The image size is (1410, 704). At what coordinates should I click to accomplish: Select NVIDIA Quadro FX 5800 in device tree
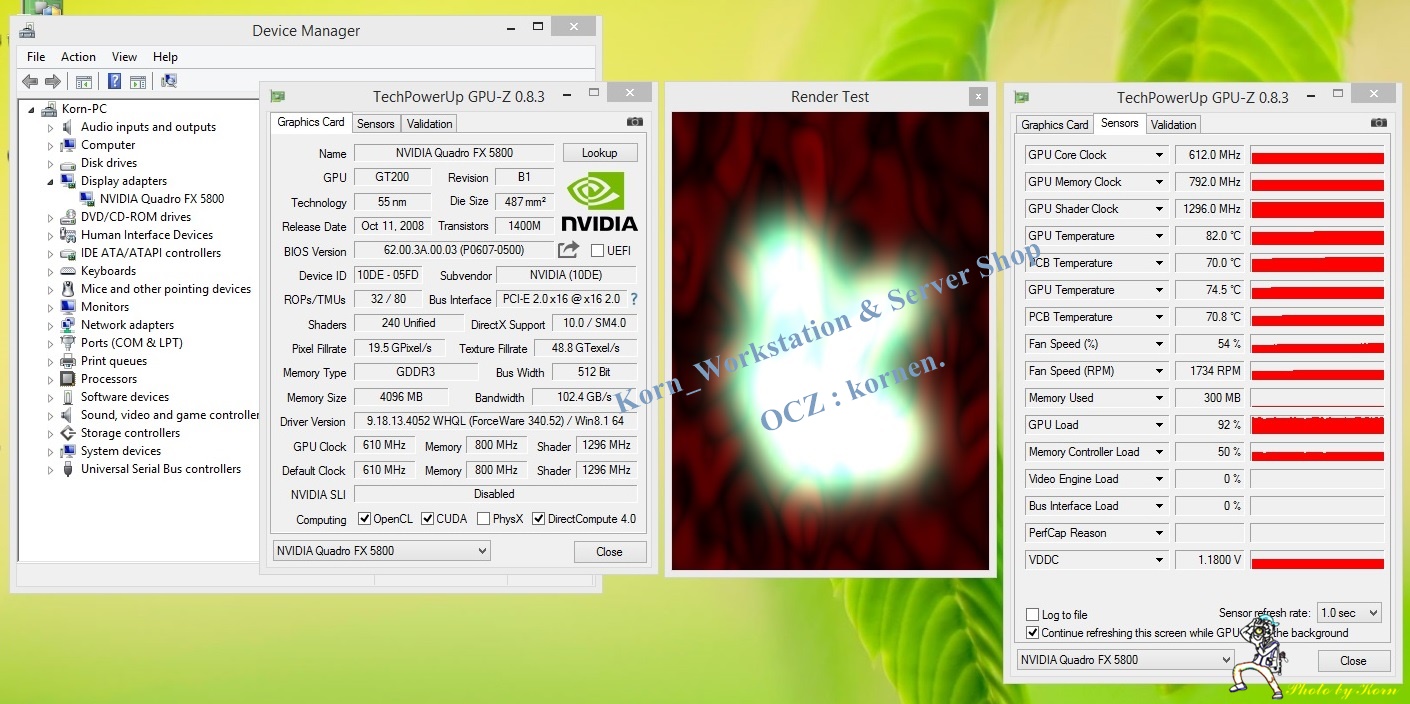click(x=161, y=199)
